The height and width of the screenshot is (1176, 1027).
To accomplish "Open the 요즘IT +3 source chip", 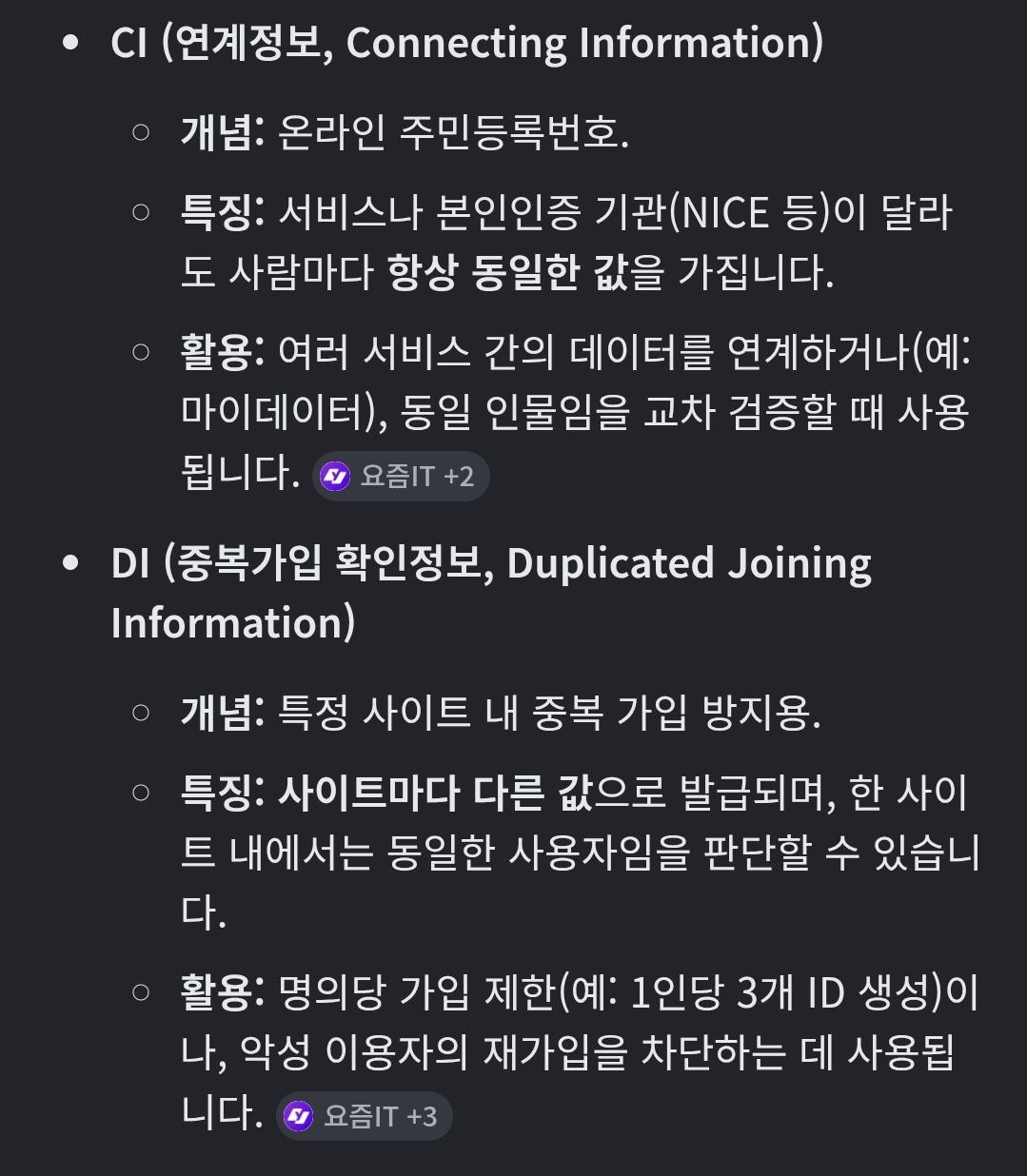I will pos(364,1115).
